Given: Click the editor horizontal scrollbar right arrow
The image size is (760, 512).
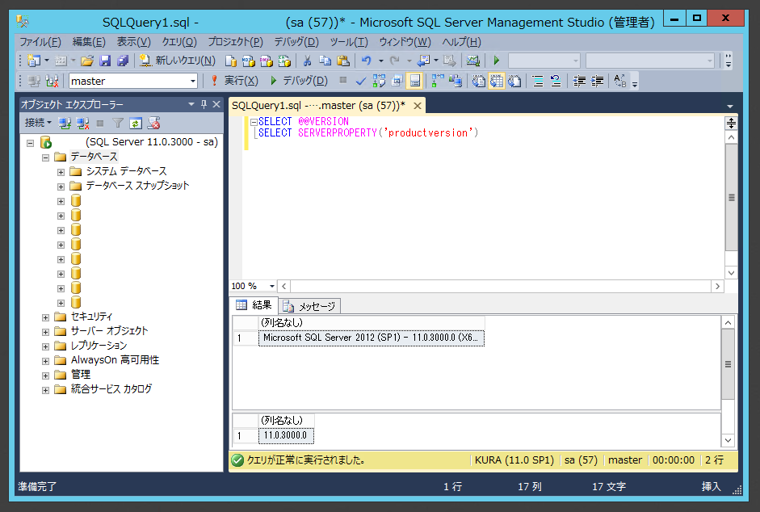Looking at the screenshot, I should (x=717, y=286).
